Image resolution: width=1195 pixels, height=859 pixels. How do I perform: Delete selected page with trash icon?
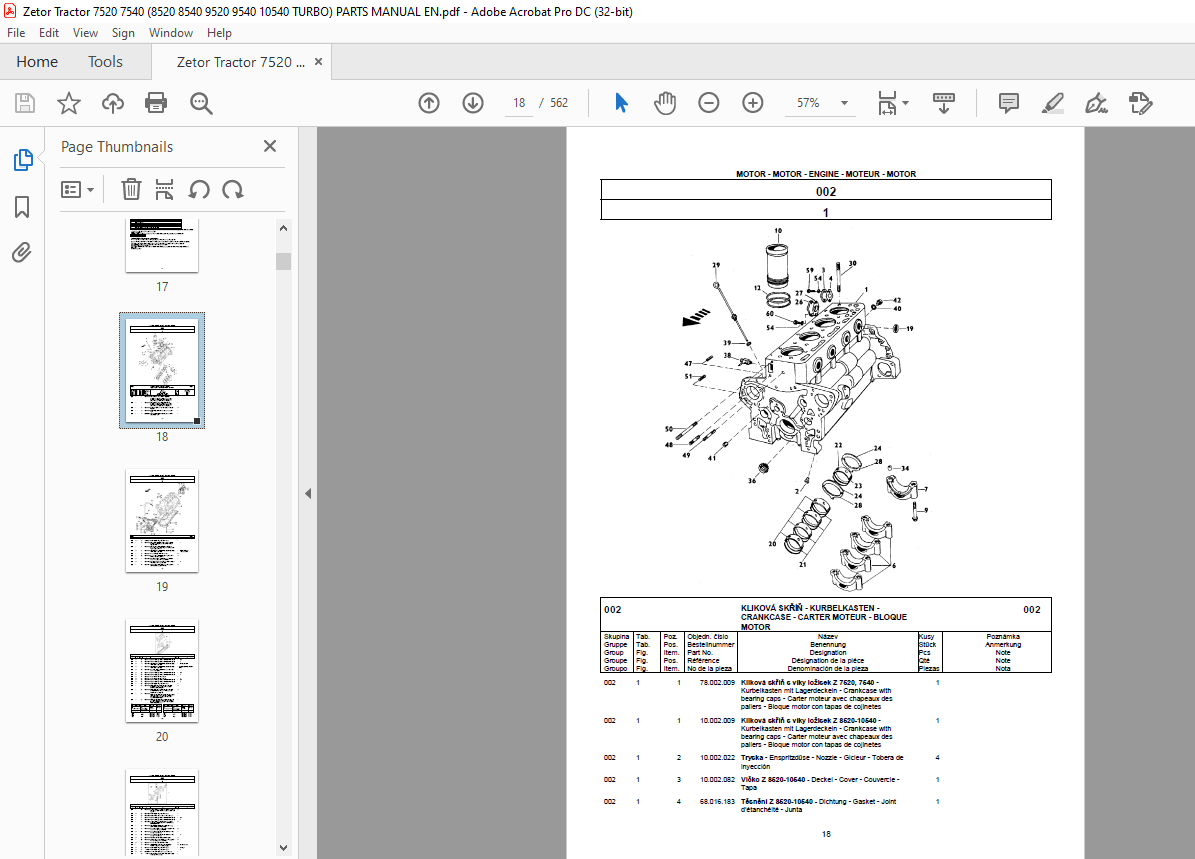click(131, 189)
